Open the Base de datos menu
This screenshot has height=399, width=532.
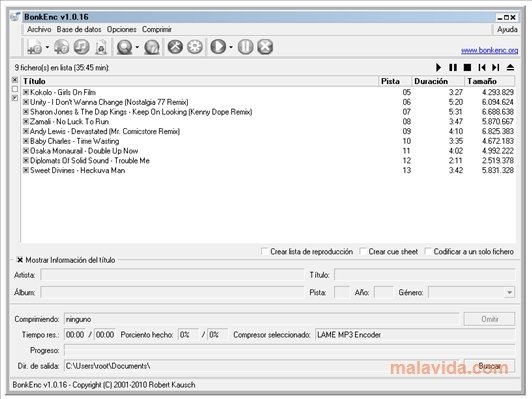tap(79, 30)
